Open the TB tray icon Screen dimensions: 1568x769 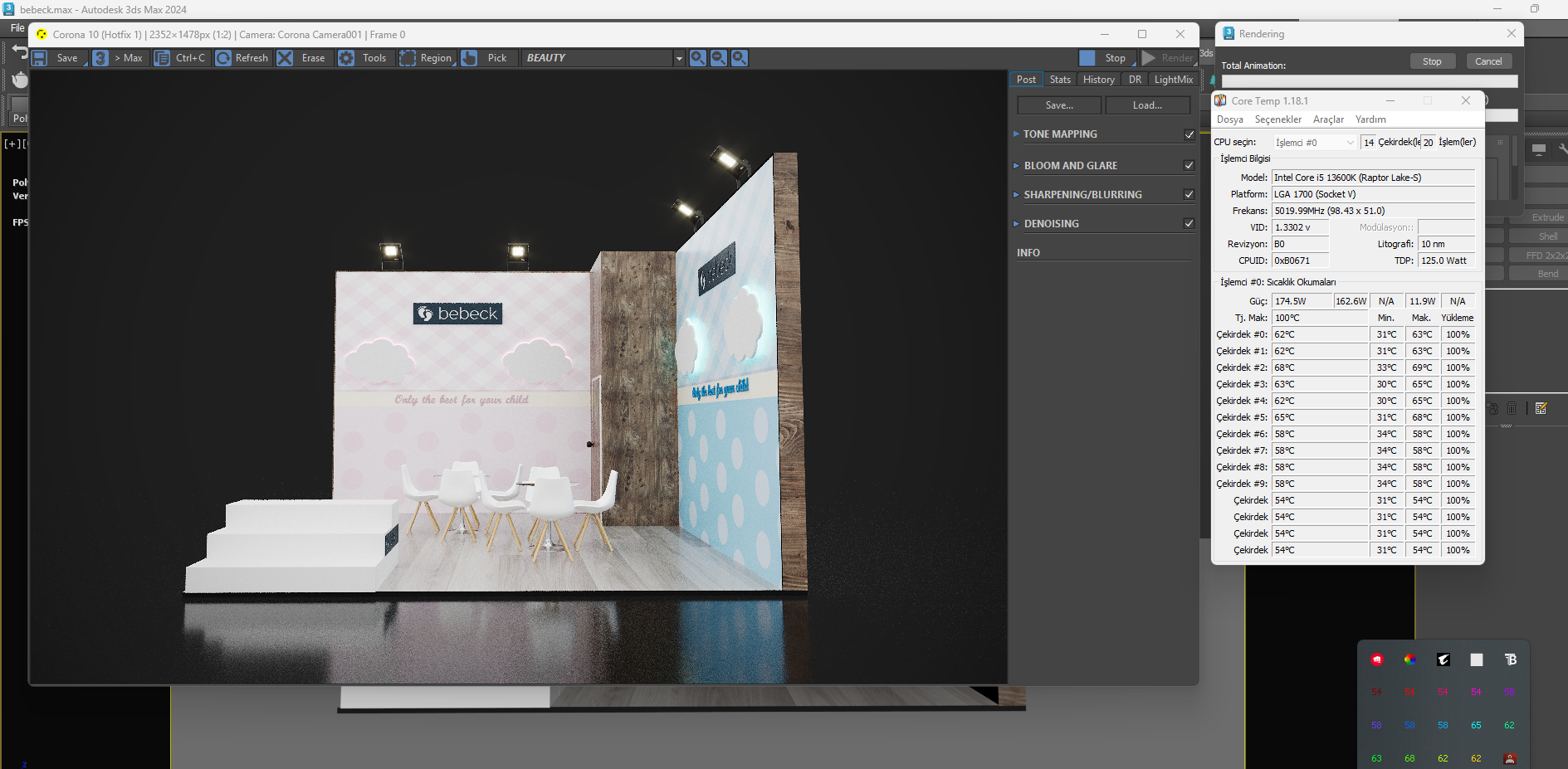point(1510,659)
